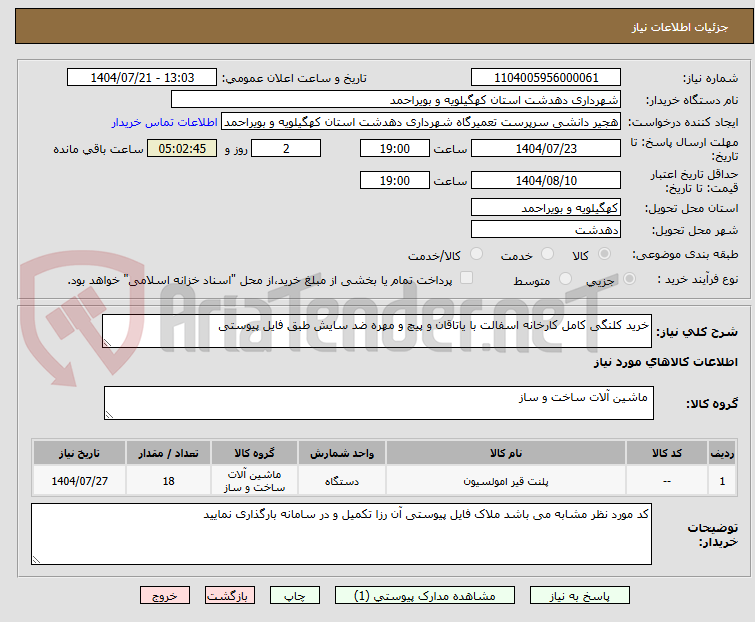
Task: Click the row number 1 cell
Action: [x=722, y=481]
